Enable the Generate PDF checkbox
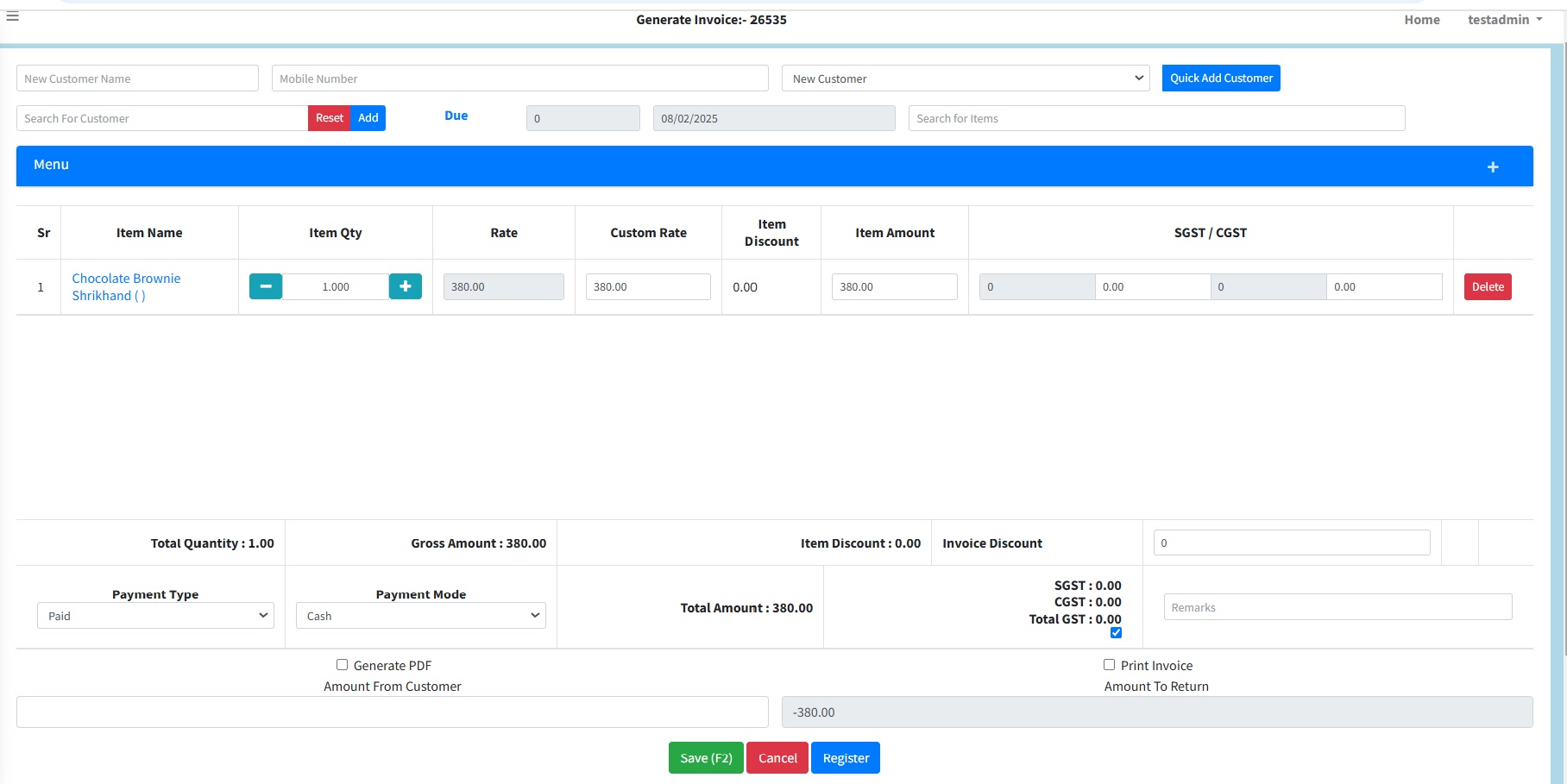The height and width of the screenshot is (784, 1567). (x=342, y=665)
